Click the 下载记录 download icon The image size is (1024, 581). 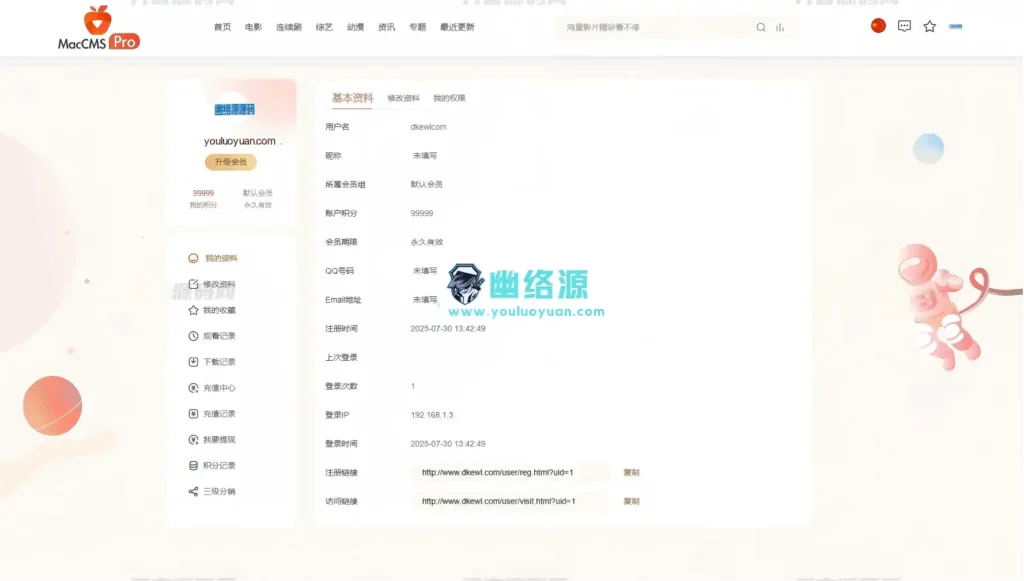193,362
